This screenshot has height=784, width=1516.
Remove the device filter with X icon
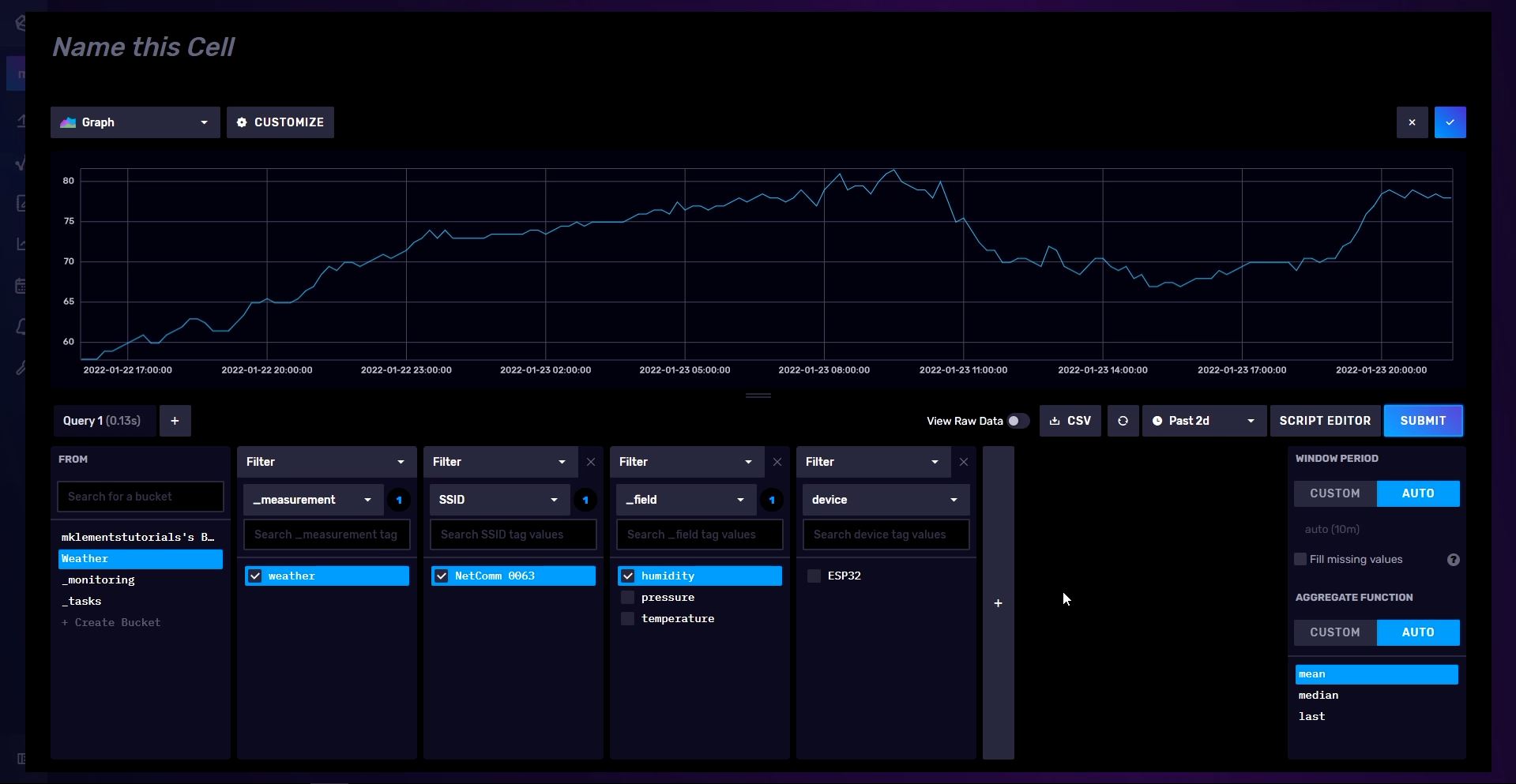pyautogui.click(x=963, y=462)
